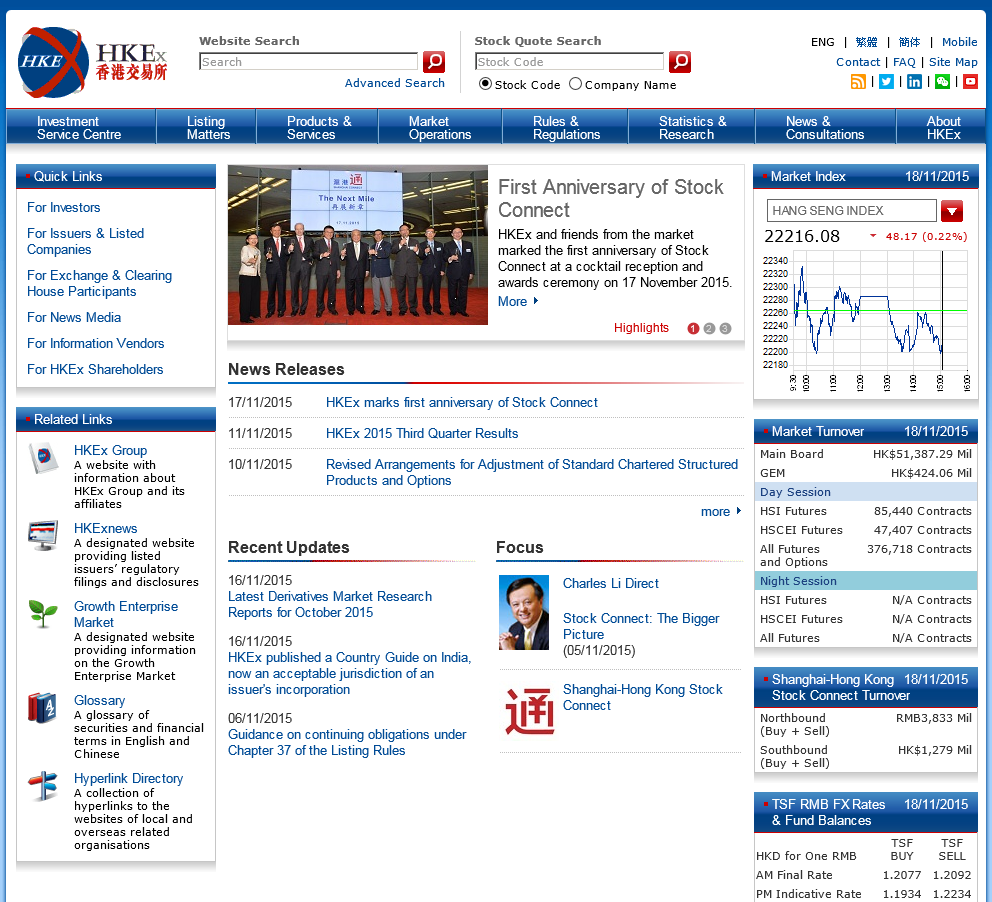Open the Listing Matters menu
Screen dimensions: 992x902
coord(206,127)
